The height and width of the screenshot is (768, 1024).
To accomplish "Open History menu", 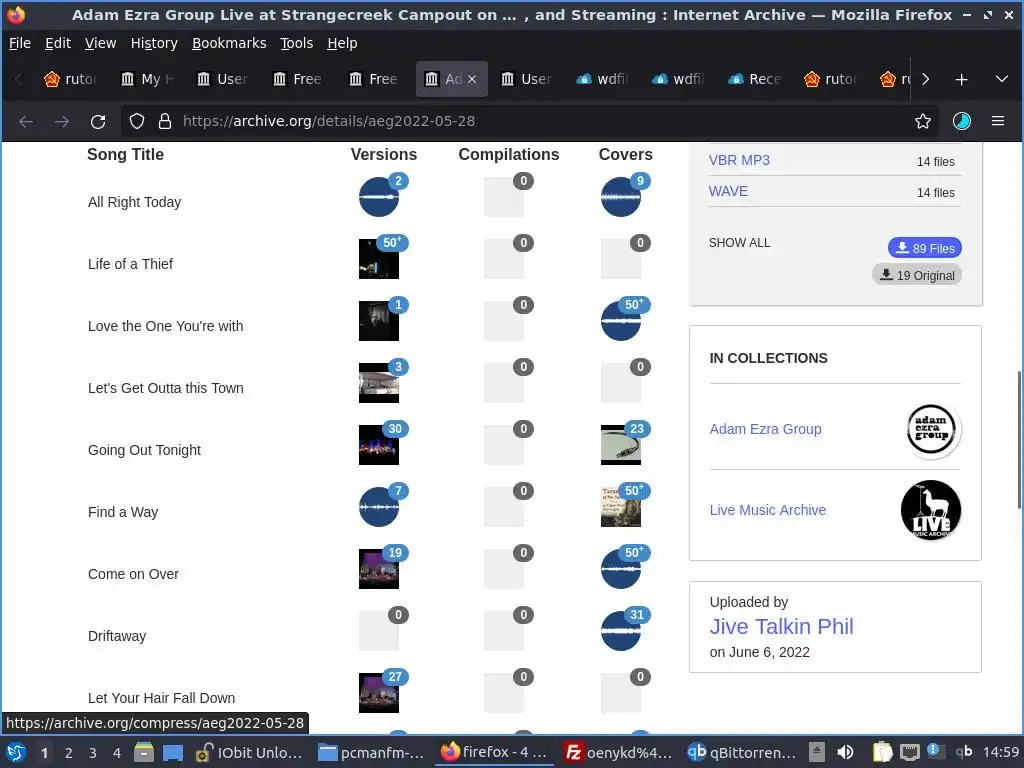I will 154,43.
